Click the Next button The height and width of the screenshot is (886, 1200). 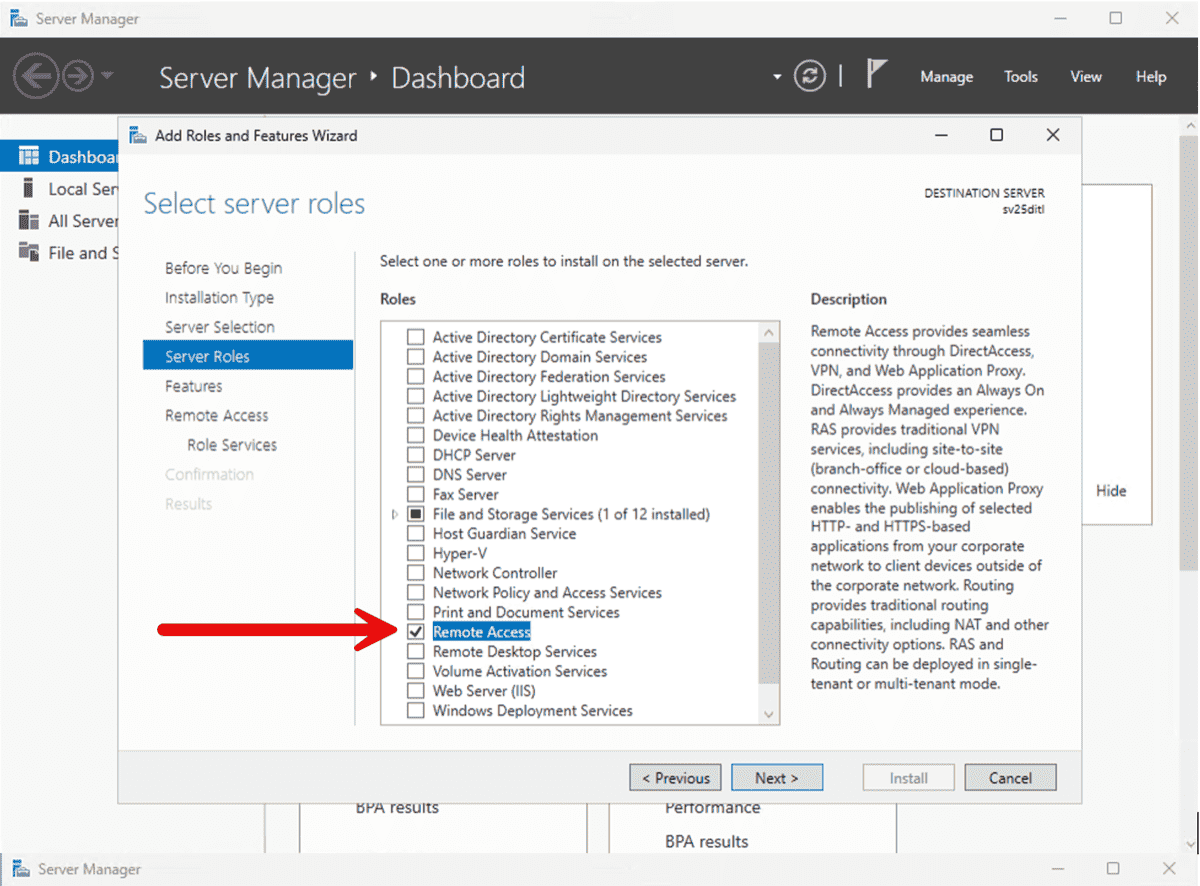tap(777, 778)
